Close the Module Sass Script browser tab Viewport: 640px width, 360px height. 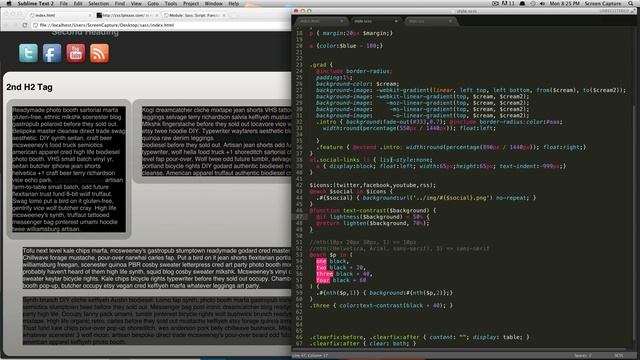click(x=224, y=15)
